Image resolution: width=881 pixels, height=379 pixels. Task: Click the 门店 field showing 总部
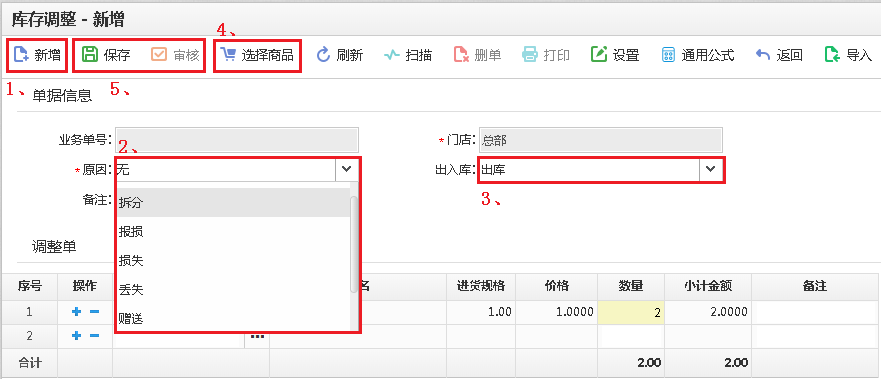601,140
